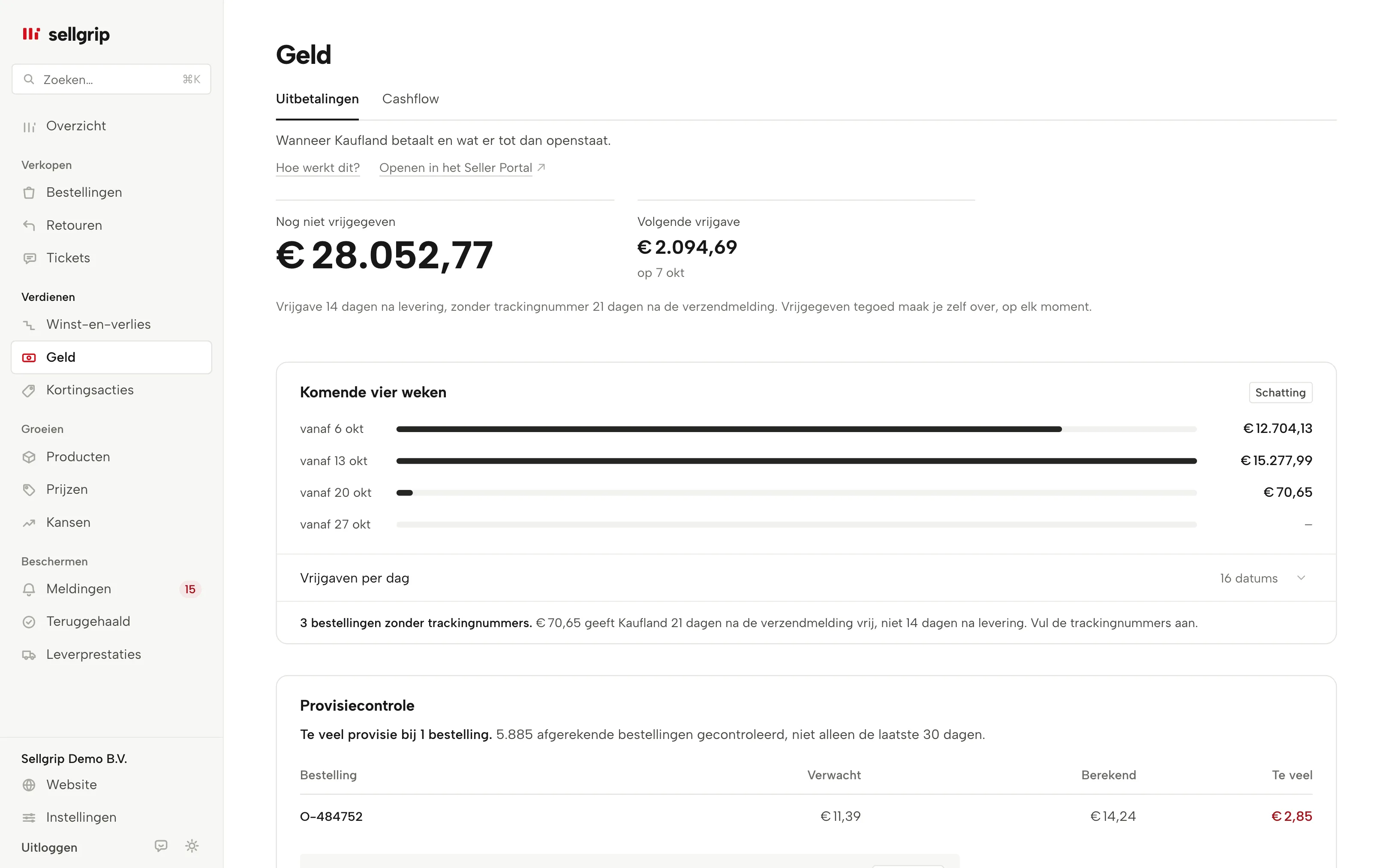Click the Schatting badge
This screenshot has height=868, width=1389.
(1280, 393)
